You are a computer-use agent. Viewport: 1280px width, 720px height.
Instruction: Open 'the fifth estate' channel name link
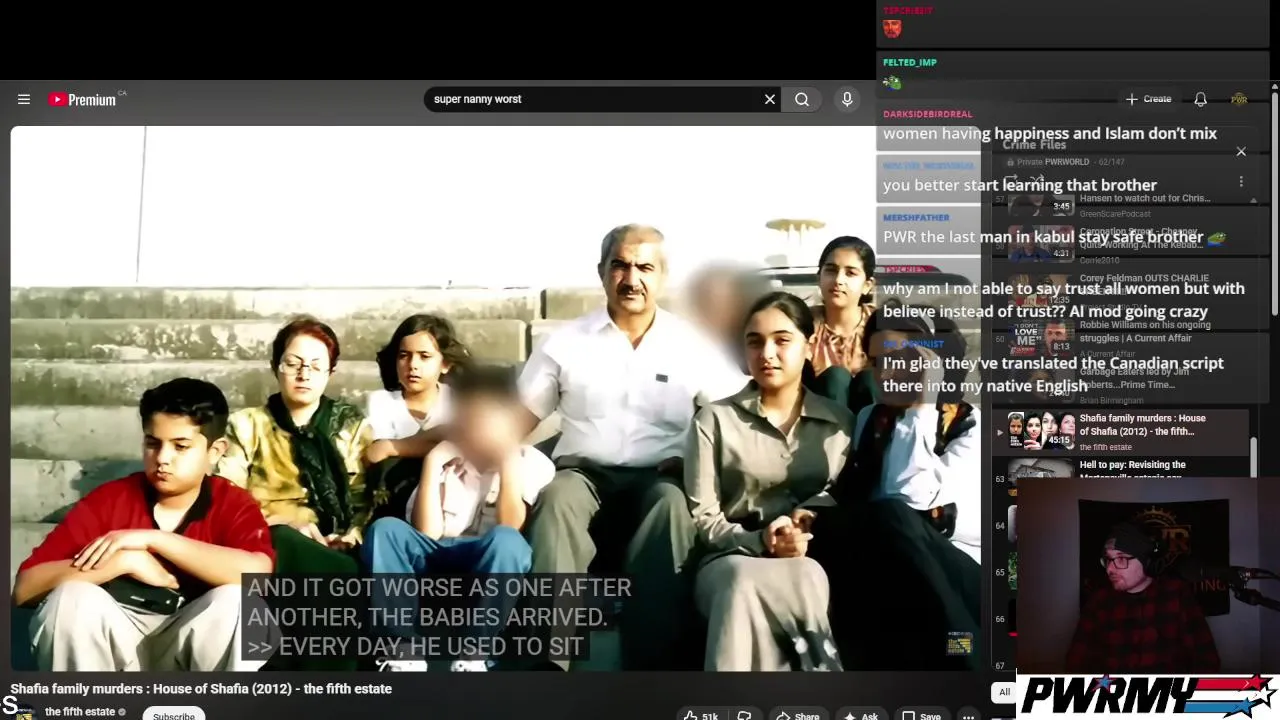[x=80, y=712]
